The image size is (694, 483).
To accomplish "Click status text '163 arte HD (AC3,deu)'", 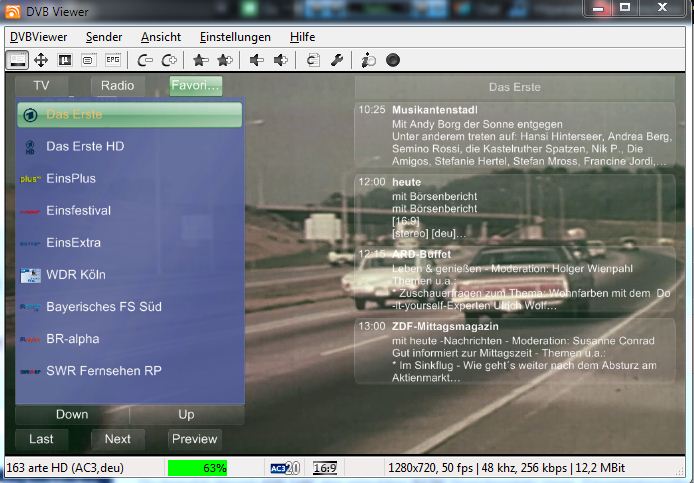I will click(x=65, y=468).
